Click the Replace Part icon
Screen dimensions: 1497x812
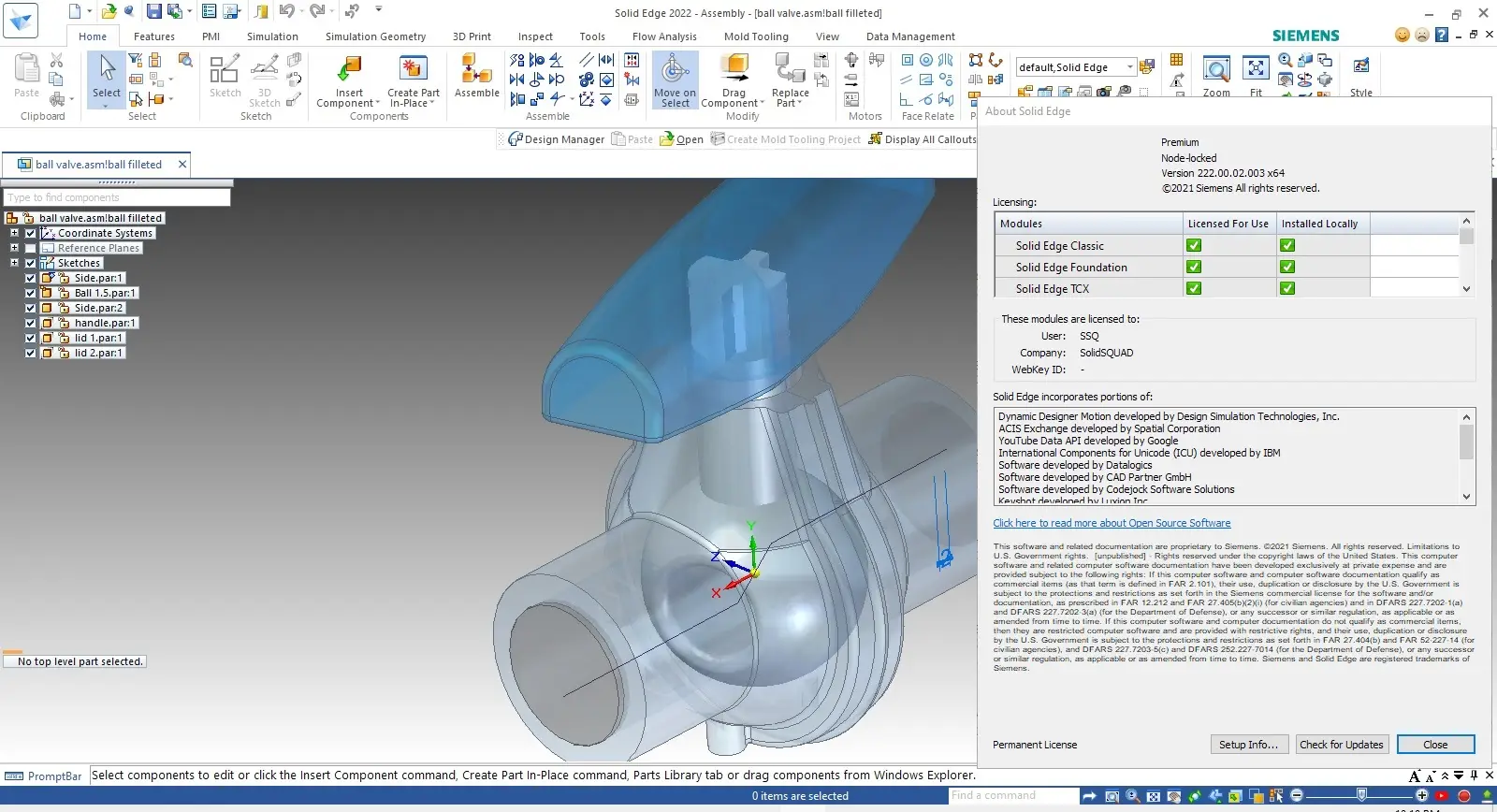(790, 69)
